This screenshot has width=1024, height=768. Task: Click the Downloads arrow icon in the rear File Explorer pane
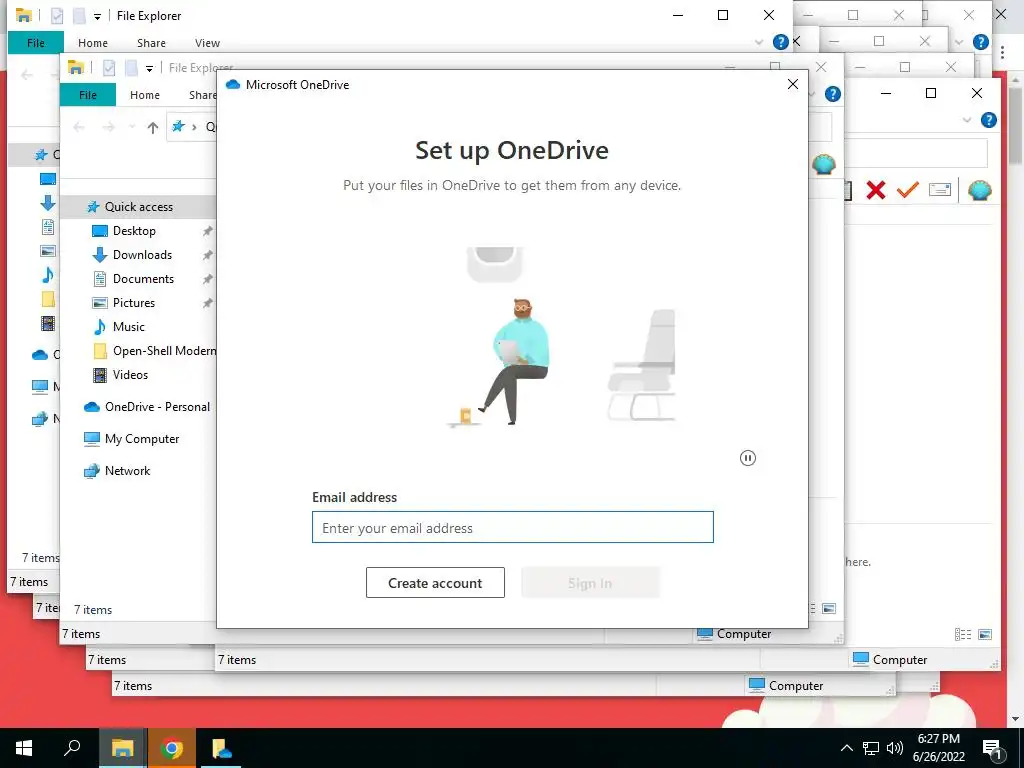[48, 203]
